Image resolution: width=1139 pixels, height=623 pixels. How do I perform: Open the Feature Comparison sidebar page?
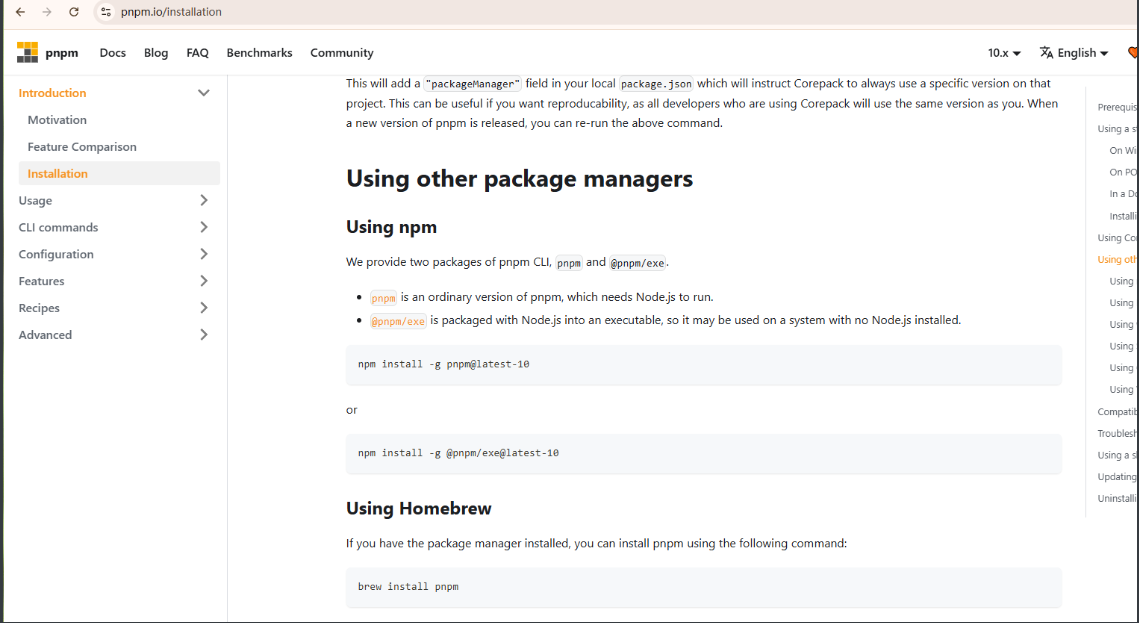pyautogui.click(x=82, y=147)
